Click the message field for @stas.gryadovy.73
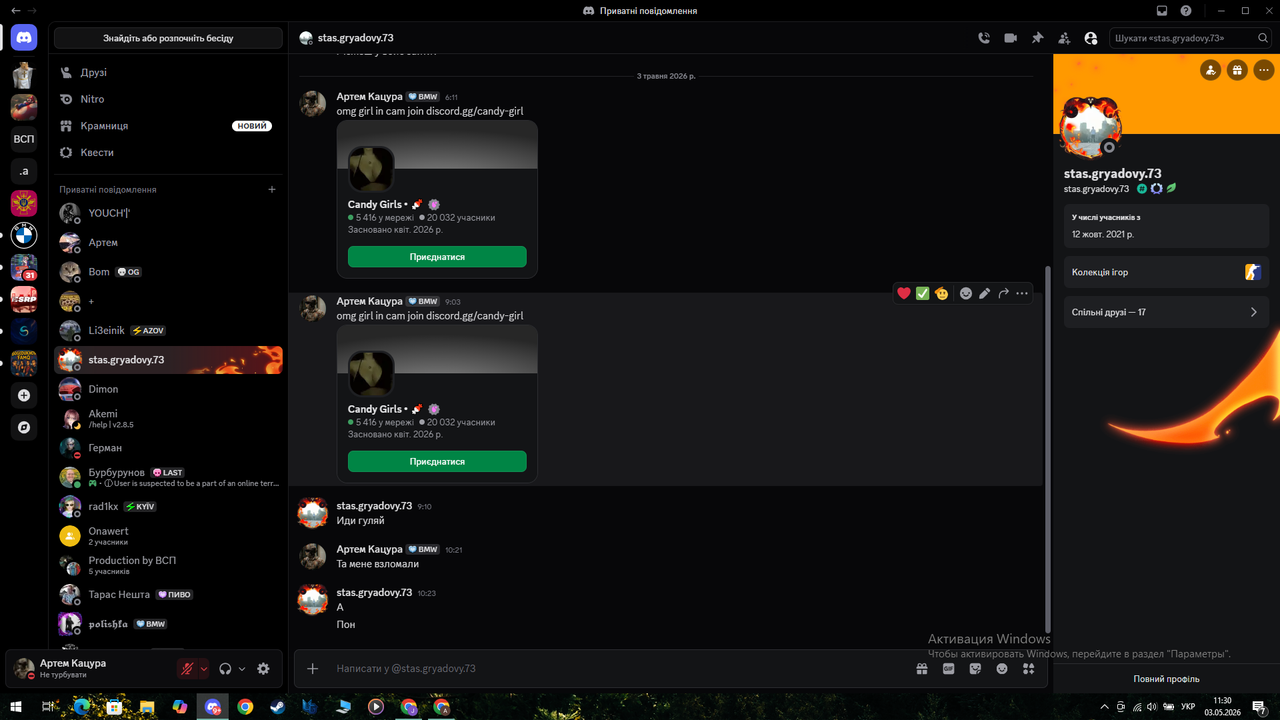The image size is (1280, 720). click(620, 668)
